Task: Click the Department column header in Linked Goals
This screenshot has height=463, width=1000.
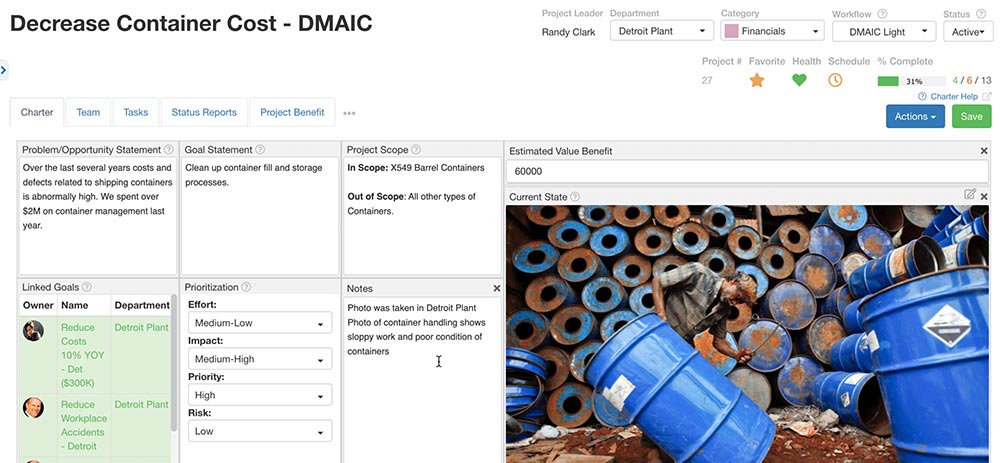Action: [142, 305]
